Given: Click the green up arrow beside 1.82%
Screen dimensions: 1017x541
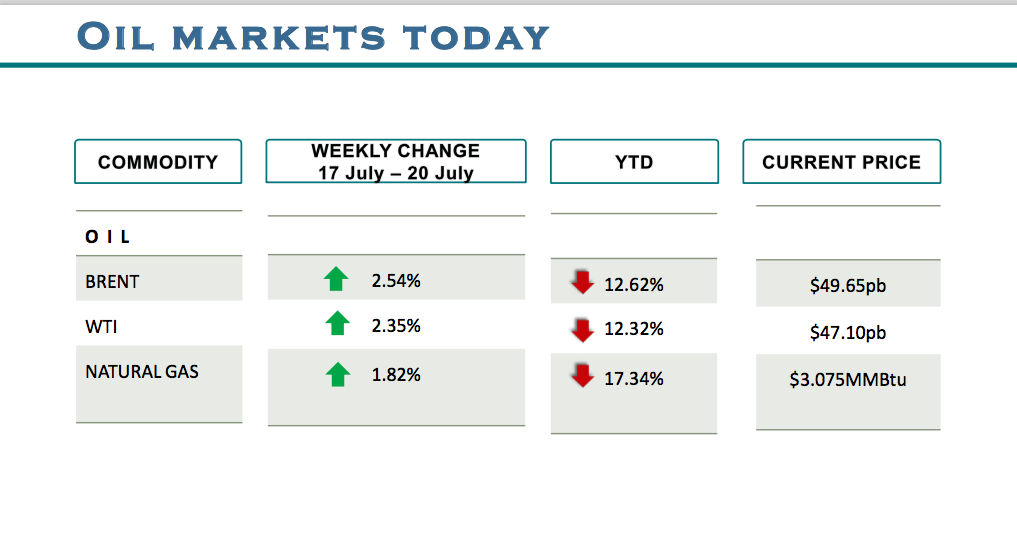Looking at the screenshot, I should 338,375.
